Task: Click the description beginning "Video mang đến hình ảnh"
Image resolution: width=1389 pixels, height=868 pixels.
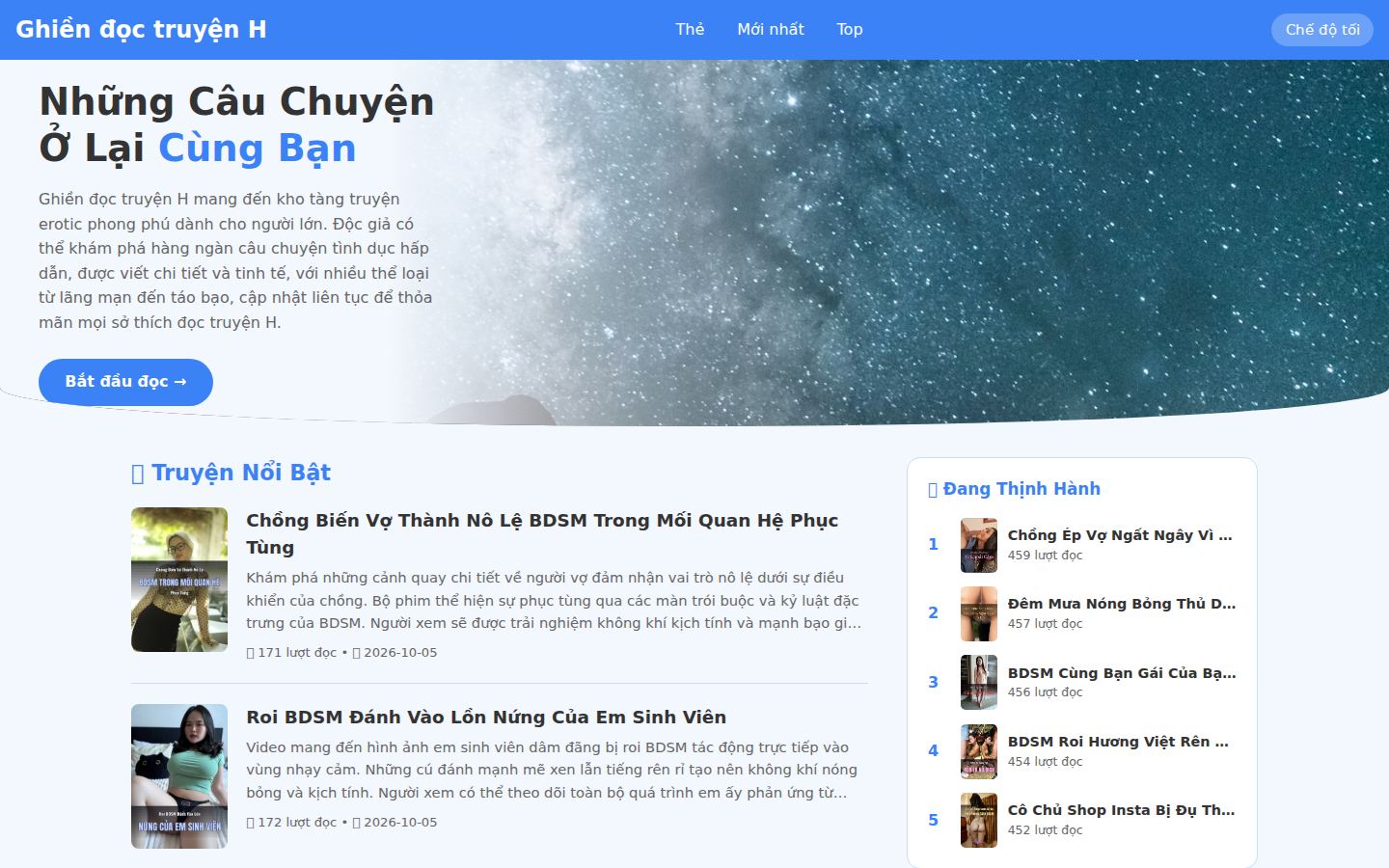Action: click(x=552, y=770)
